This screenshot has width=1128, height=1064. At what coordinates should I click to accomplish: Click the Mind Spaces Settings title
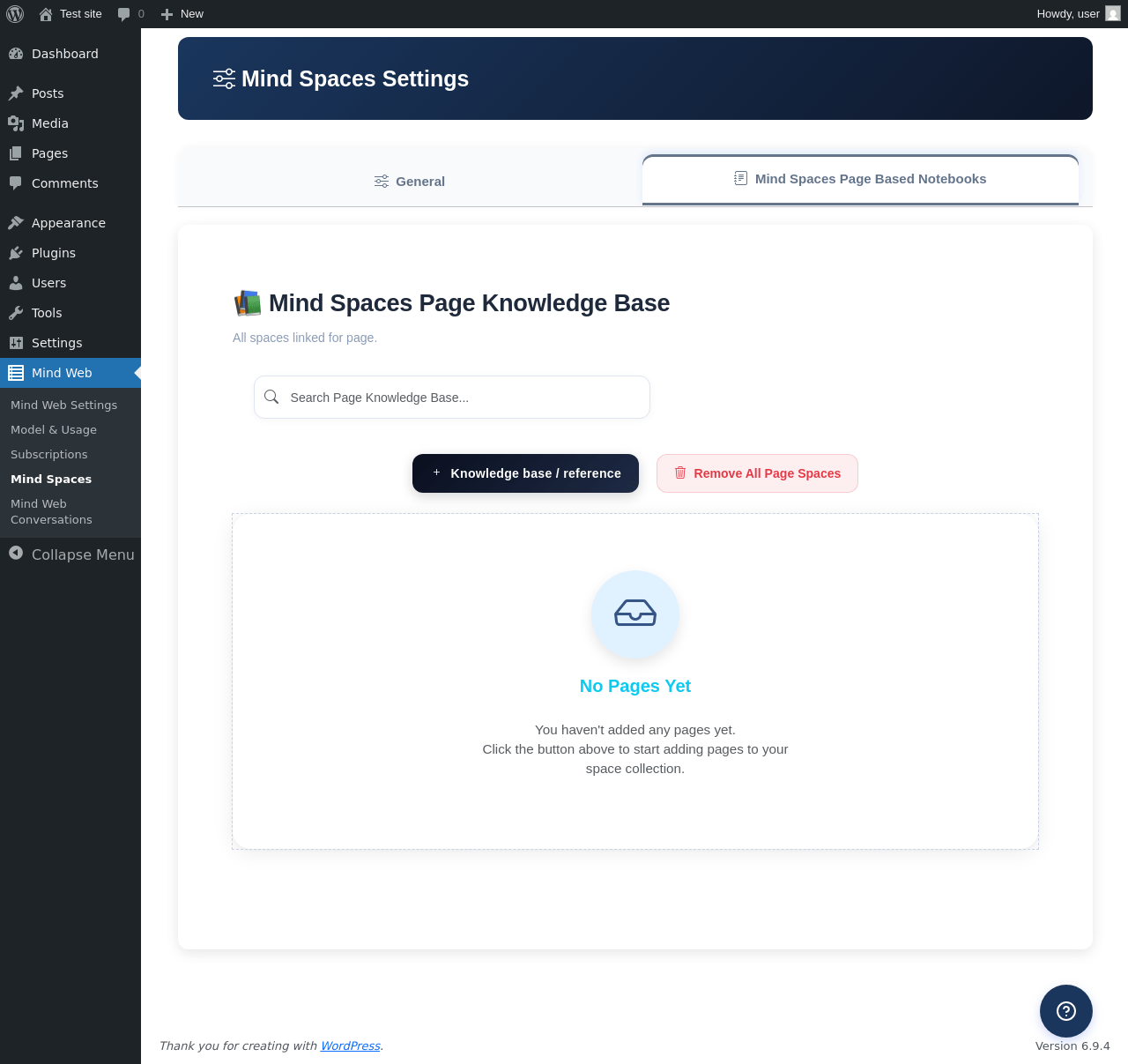coord(355,78)
